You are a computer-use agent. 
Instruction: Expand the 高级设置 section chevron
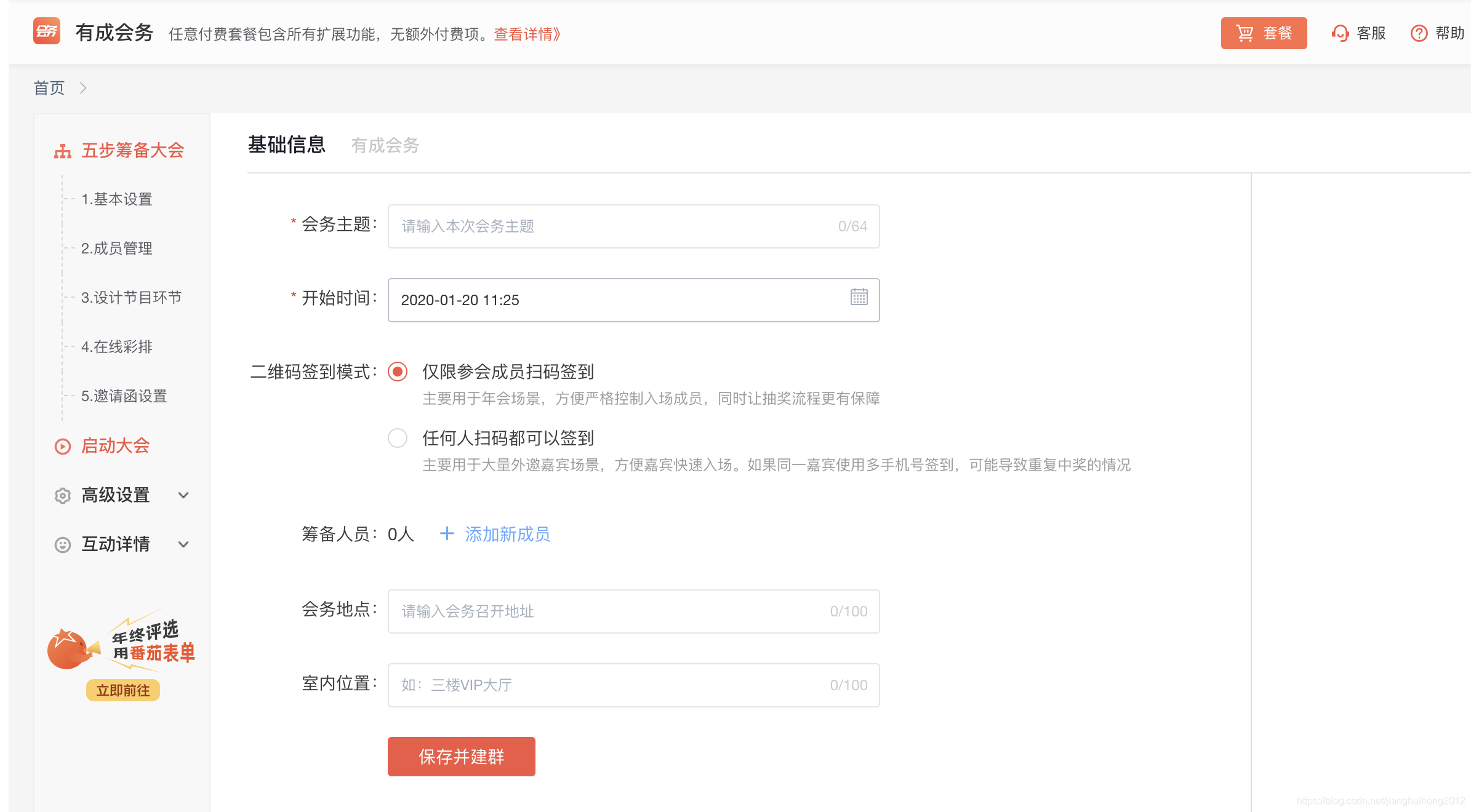click(183, 495)
